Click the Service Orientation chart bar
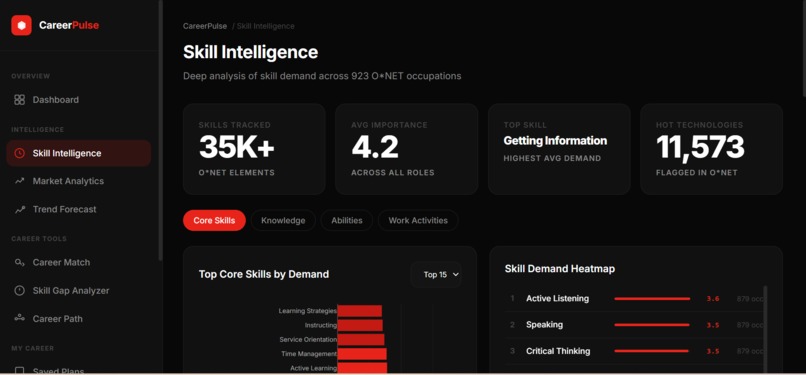 tap(361, 340)
